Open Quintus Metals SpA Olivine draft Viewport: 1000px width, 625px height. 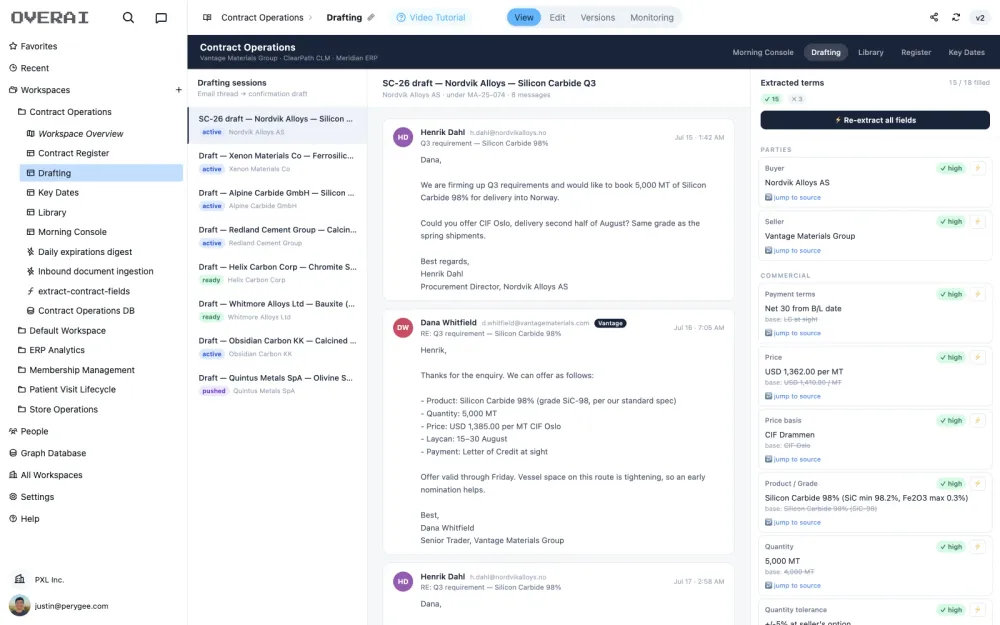click(x=277, y=384)
